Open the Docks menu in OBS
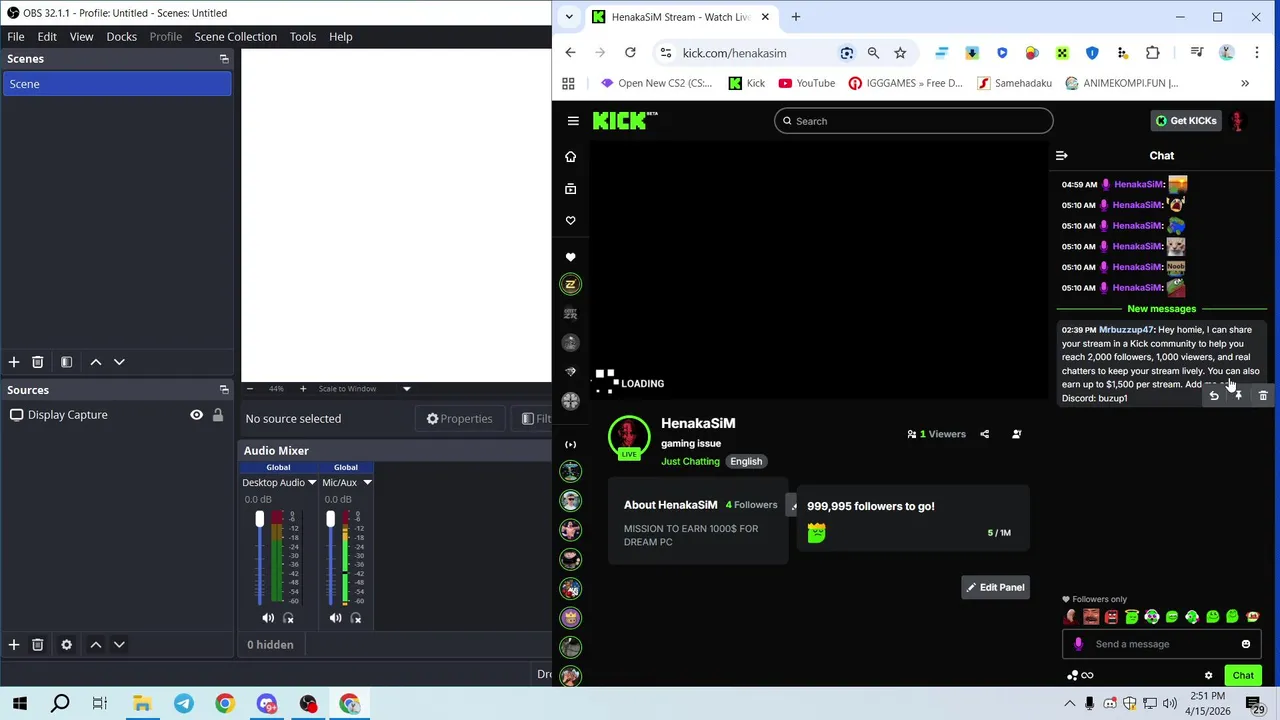 click(121, 37)
